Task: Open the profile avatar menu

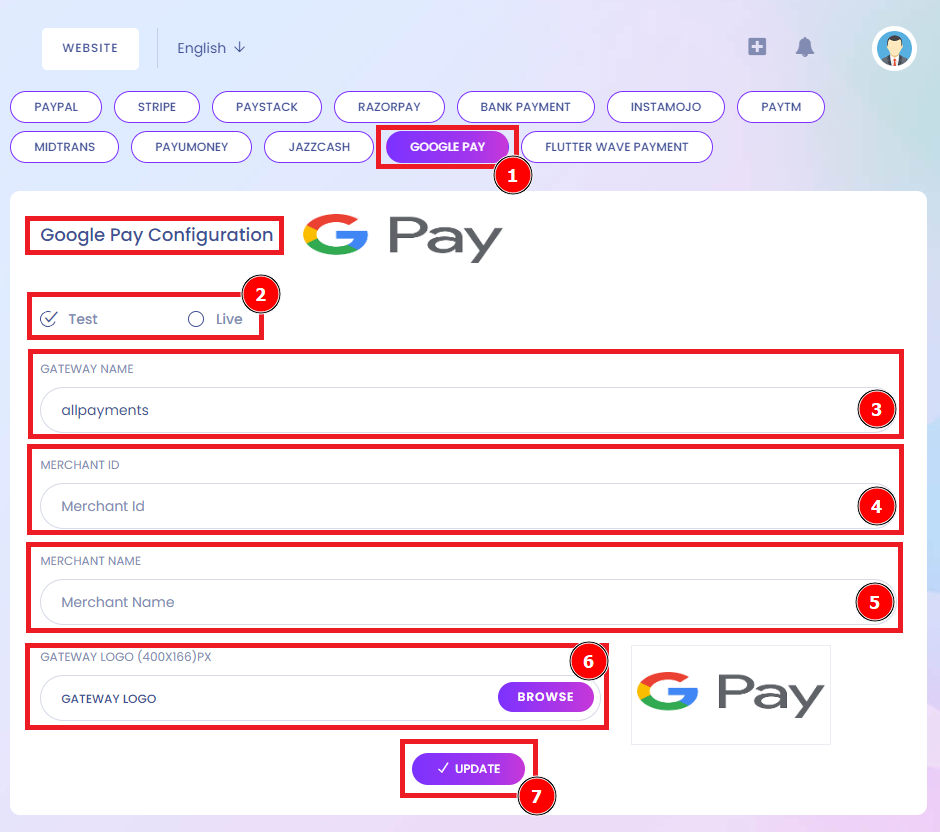Action: [x=893, y=48]
